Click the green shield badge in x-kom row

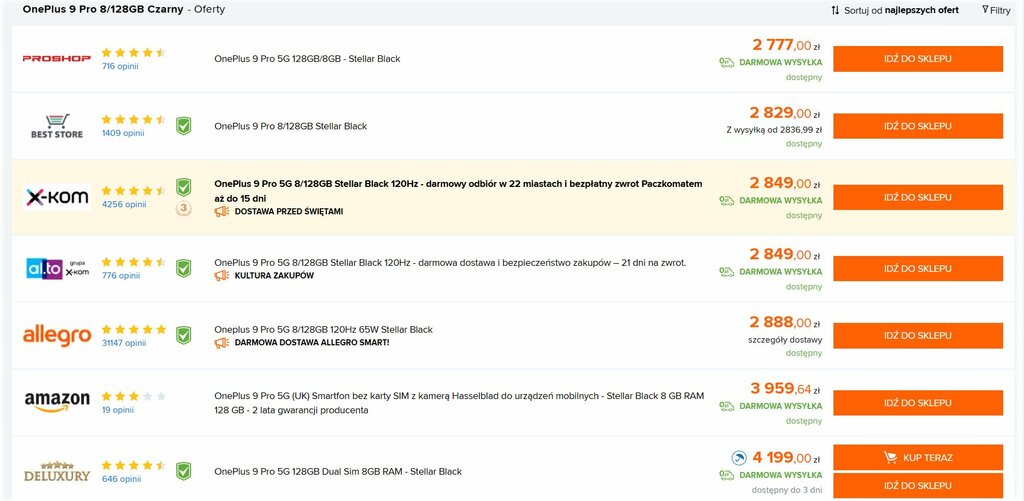pyautogui.click(x=184, y=187)
